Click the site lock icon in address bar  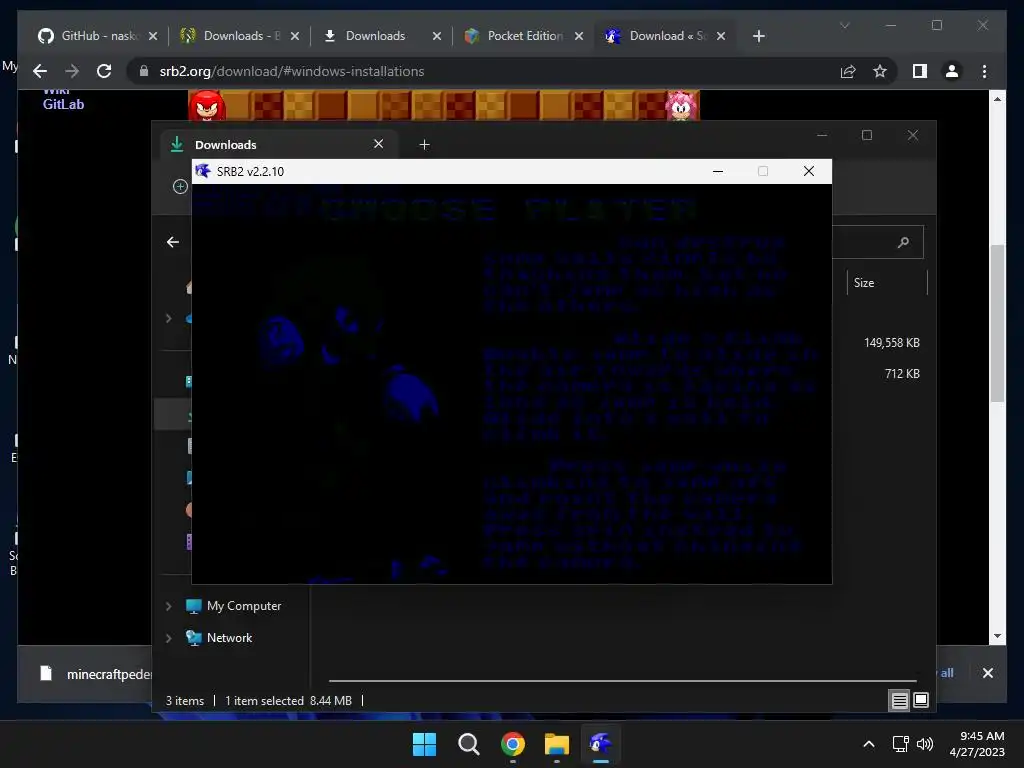point(144,71)
